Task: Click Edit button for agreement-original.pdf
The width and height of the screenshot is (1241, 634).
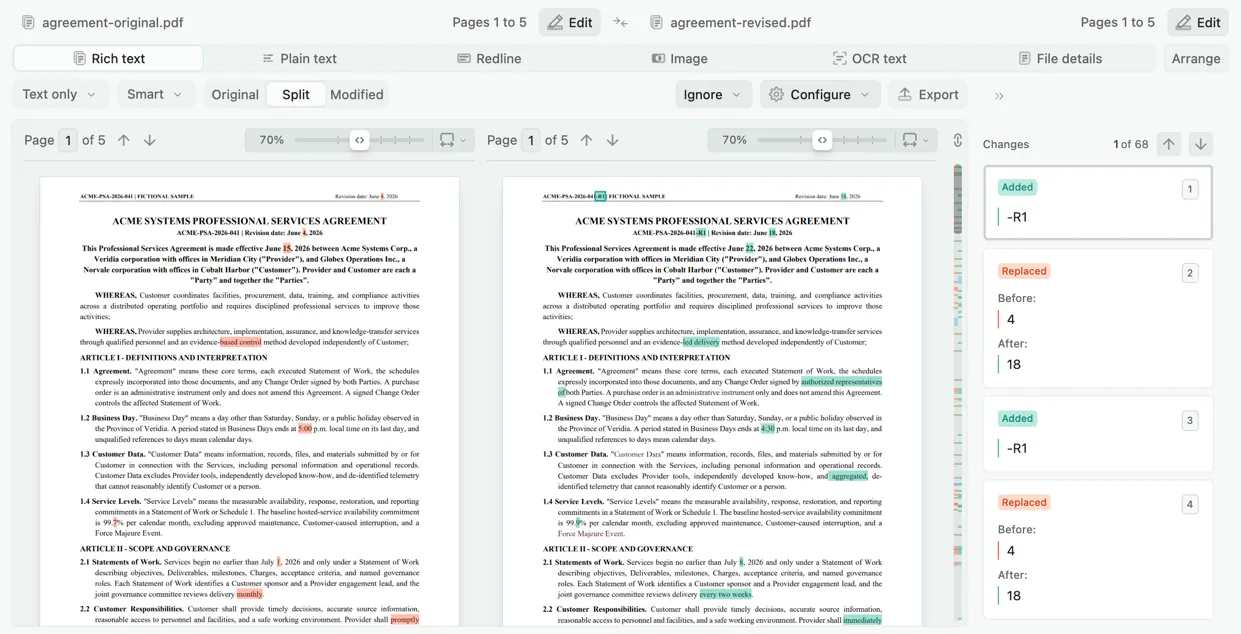Action: pyautogui.click(x=570, y=22)
